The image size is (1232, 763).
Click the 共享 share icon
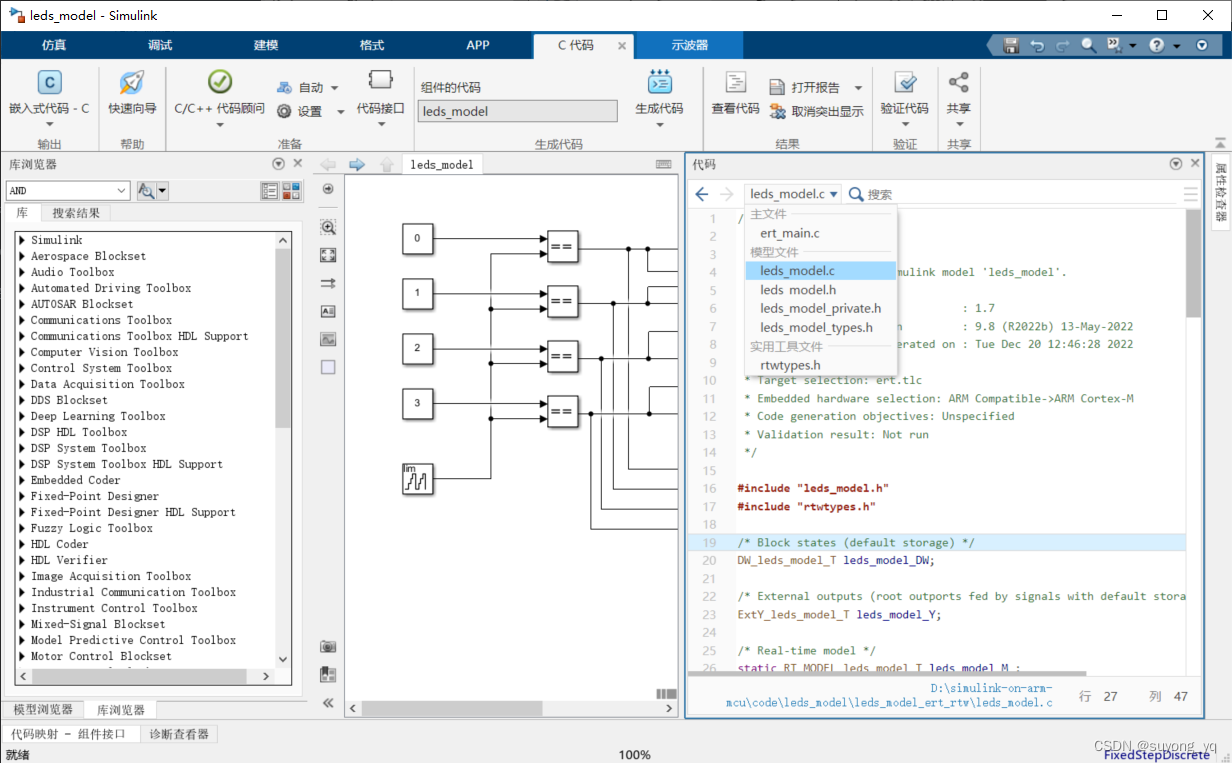(958, 84)
